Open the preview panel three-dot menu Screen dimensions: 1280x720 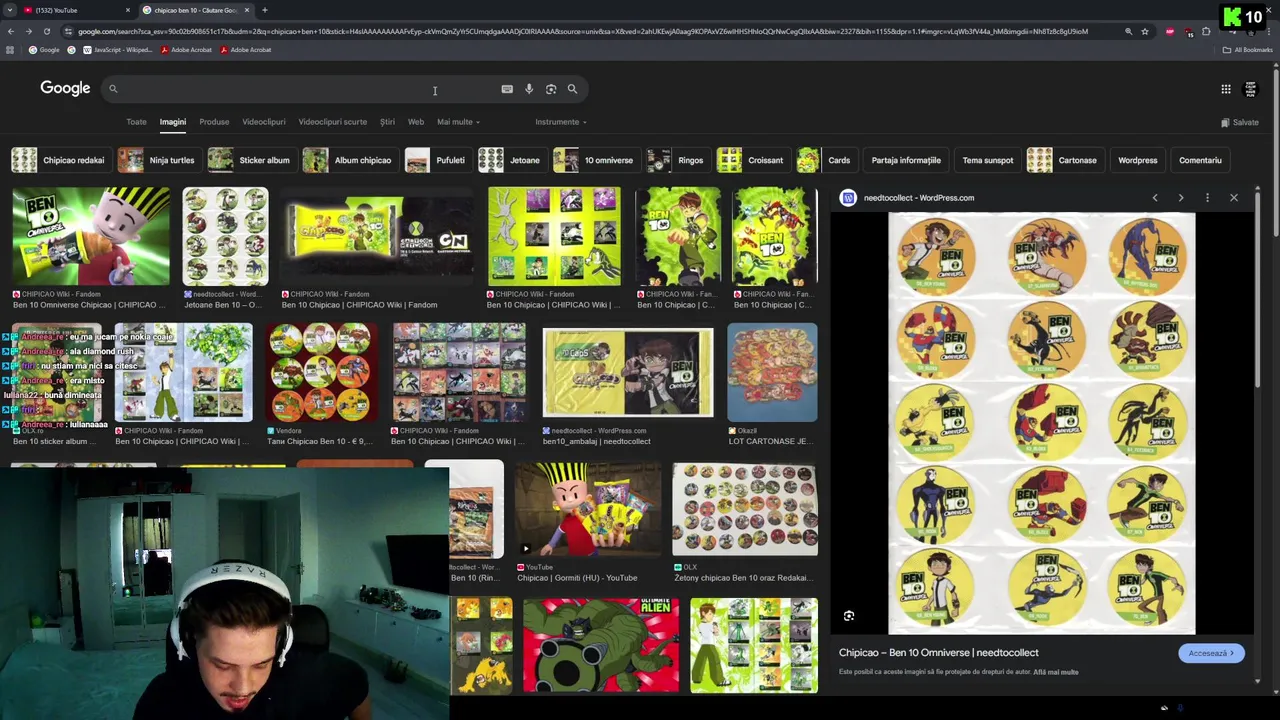tap(1207, 198)
